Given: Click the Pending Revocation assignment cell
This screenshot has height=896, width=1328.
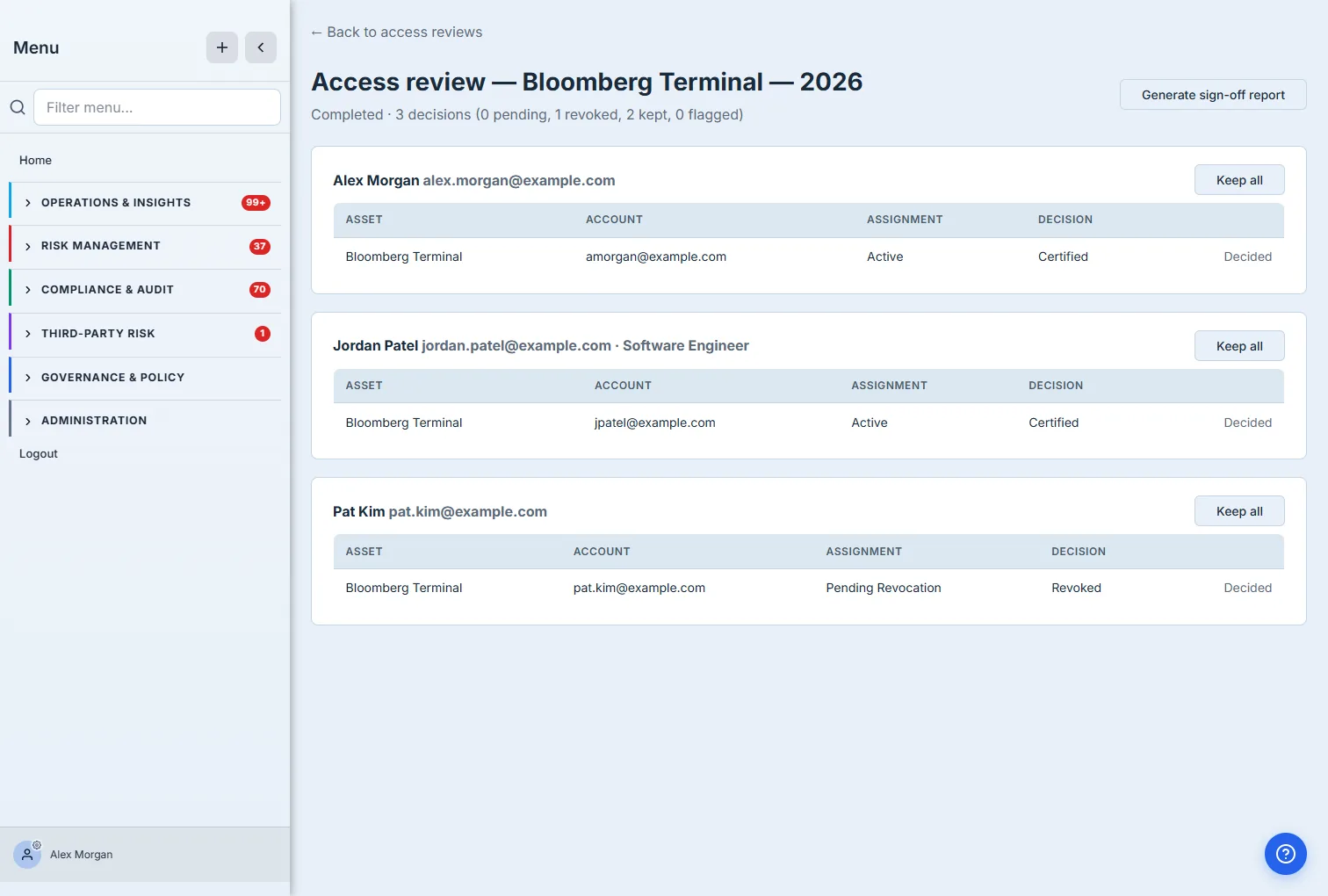Looking at the screenshot, I should click(x=884, y=588).
